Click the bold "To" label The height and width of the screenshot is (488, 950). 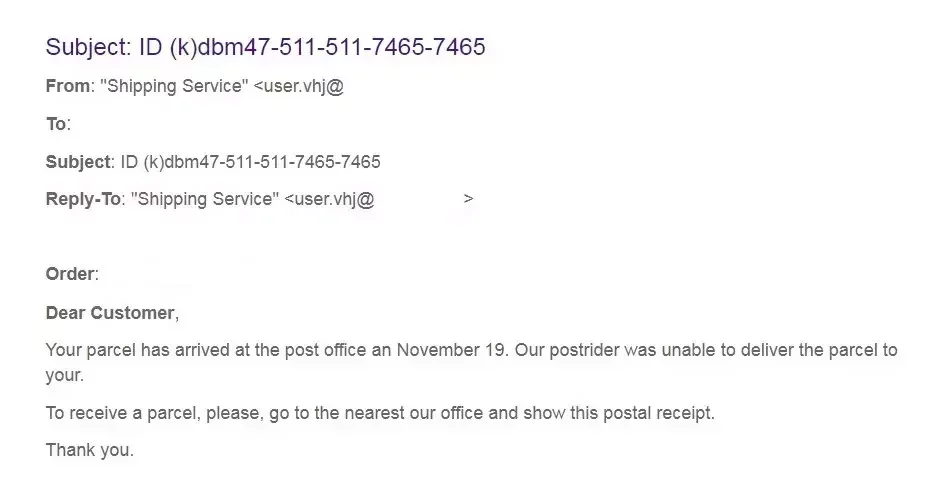coord(56,124)
